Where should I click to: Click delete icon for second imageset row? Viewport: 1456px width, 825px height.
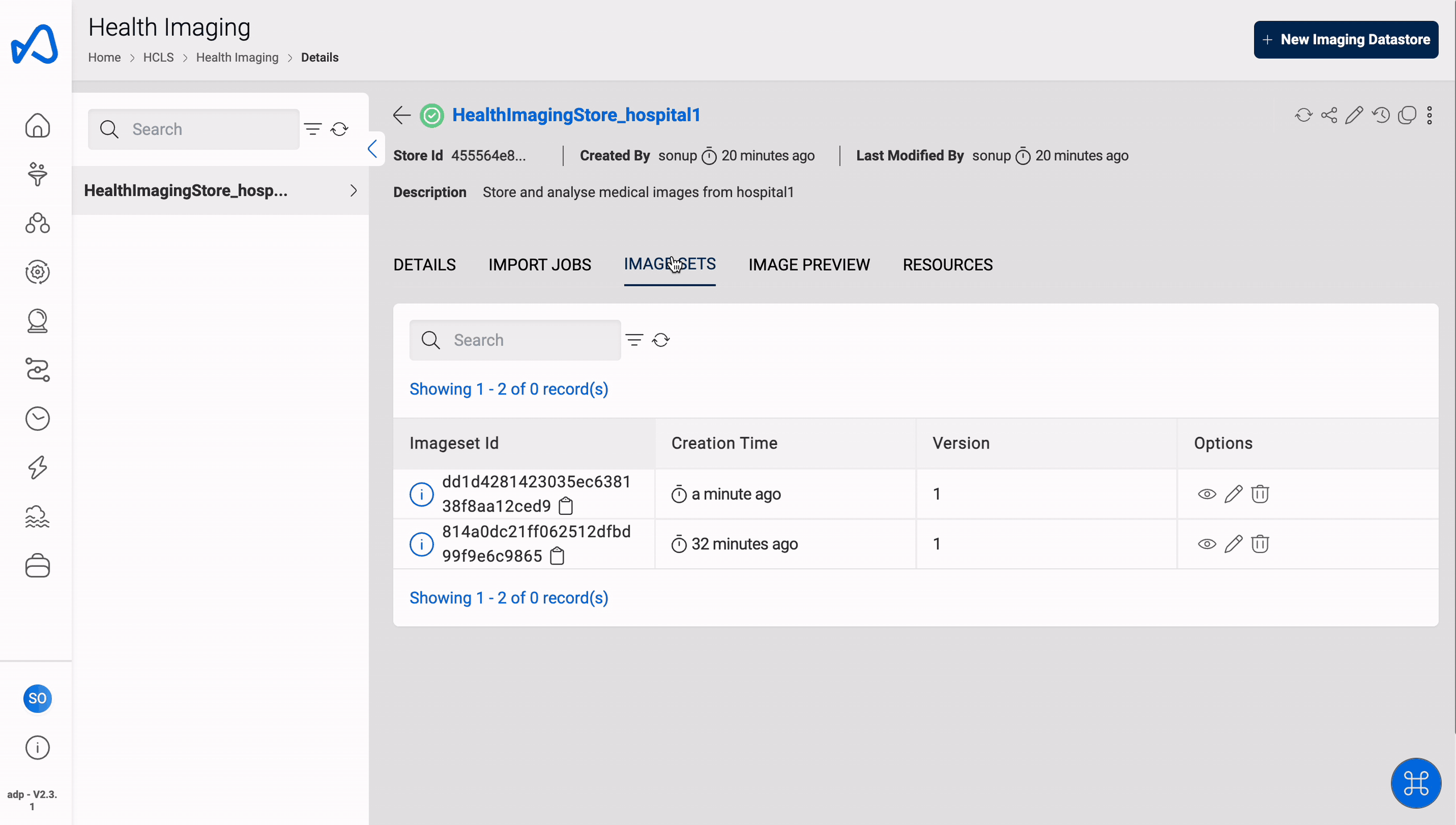tap(1259, 543)
